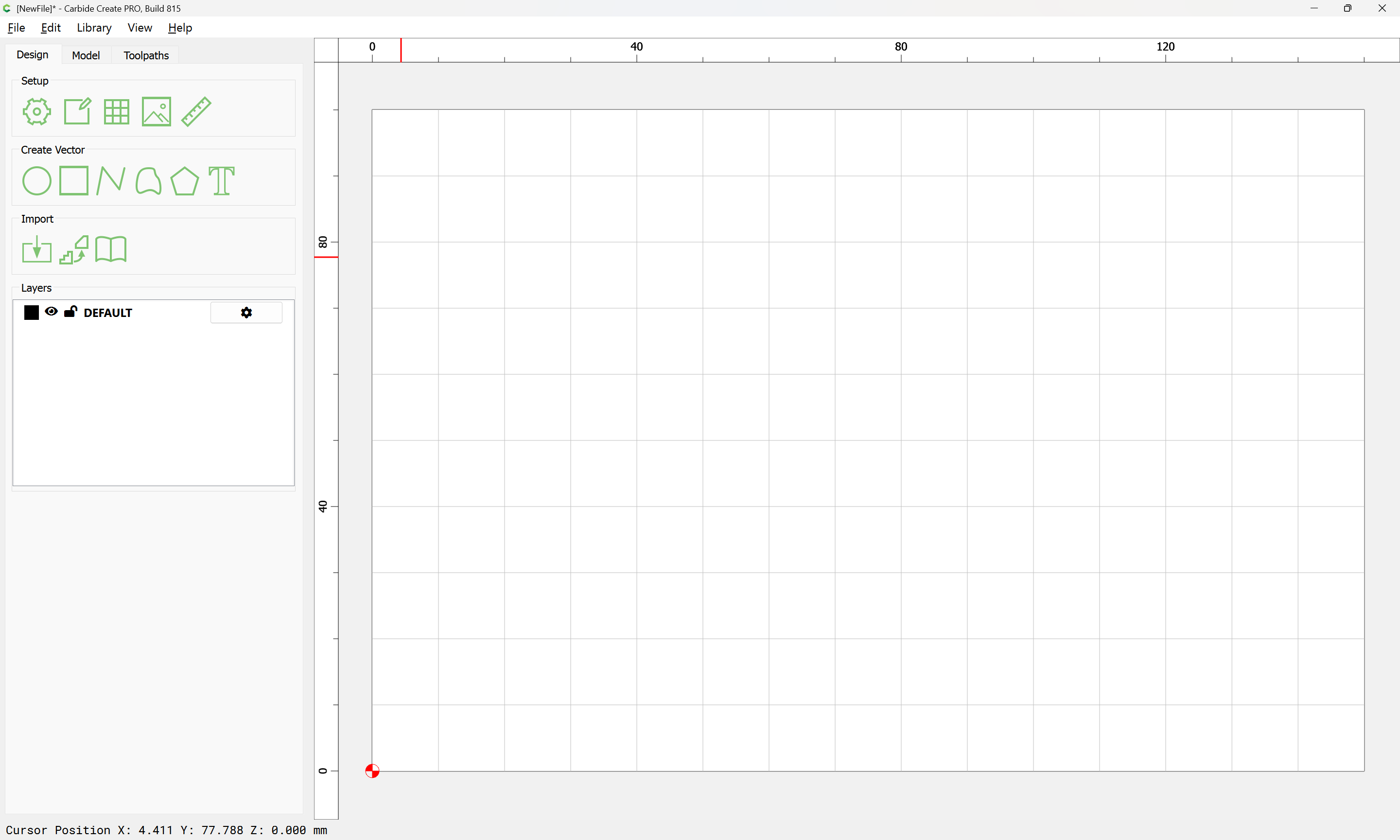Select the Curve drawing tool
The height and width of the screenshot is (840, 1400).
(x=148, y=180)
